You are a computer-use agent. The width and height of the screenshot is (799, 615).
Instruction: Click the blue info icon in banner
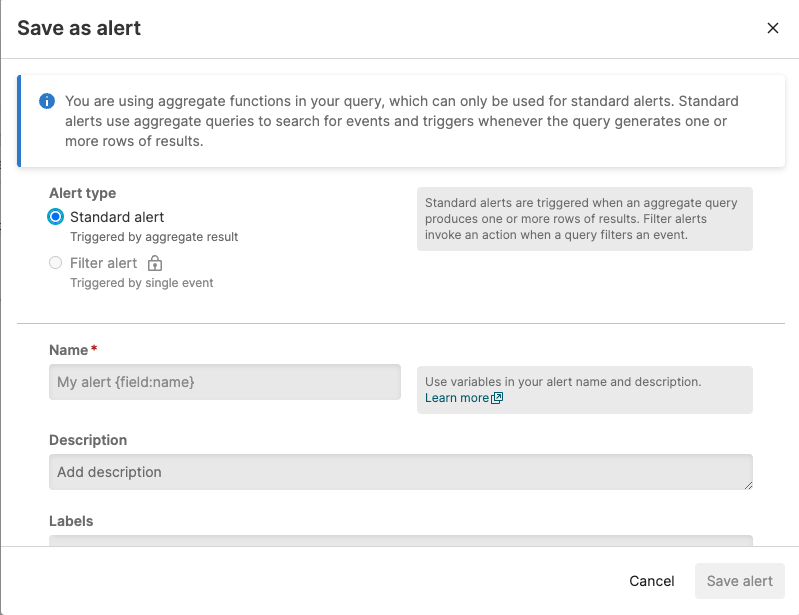46,101
